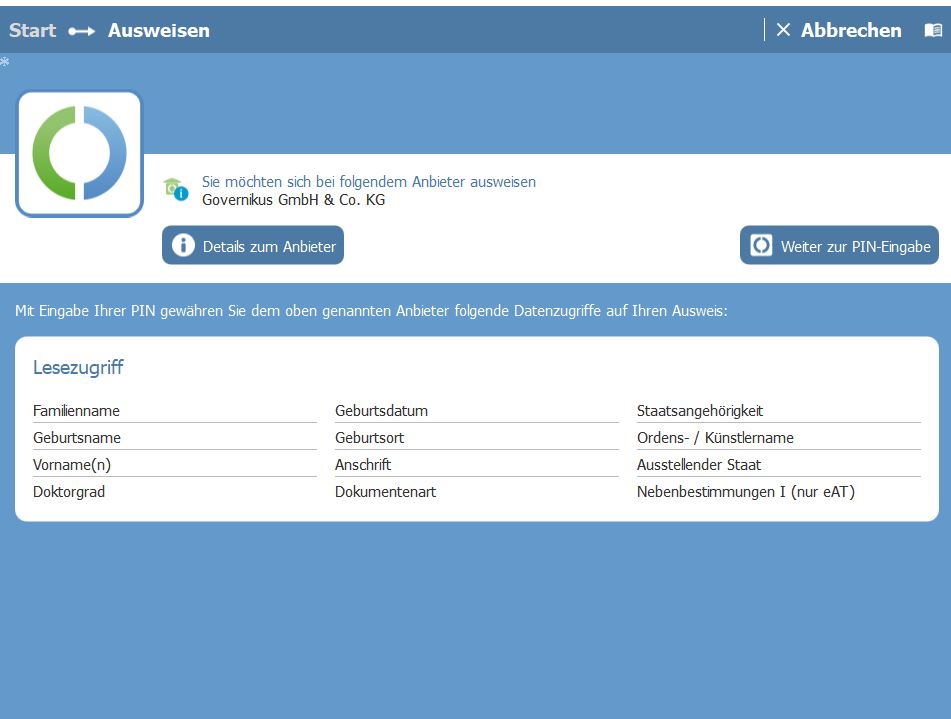Click the Doktorgrad entry

click(x=69, y=492)
